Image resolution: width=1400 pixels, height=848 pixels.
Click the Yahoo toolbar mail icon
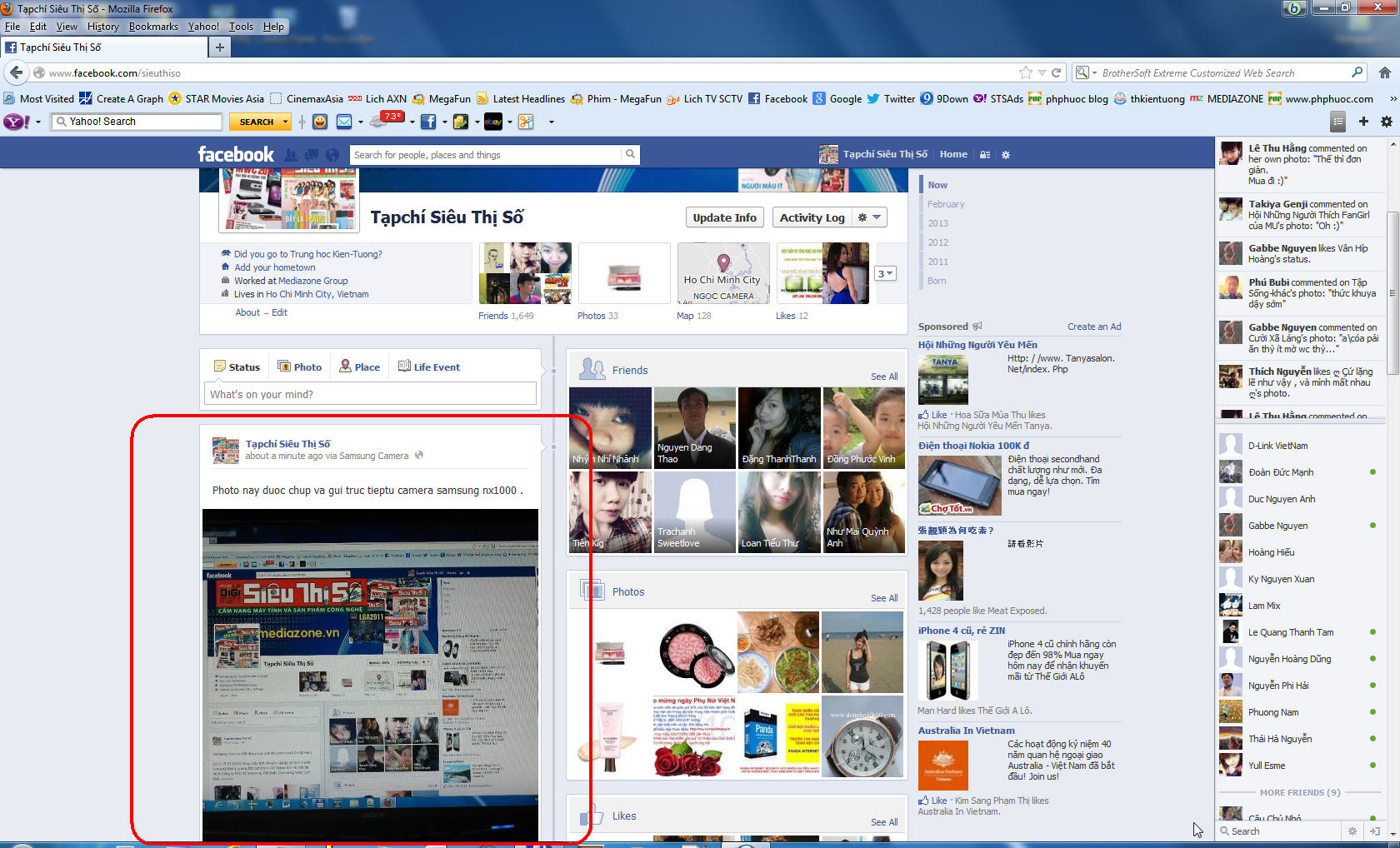[344, 122]
